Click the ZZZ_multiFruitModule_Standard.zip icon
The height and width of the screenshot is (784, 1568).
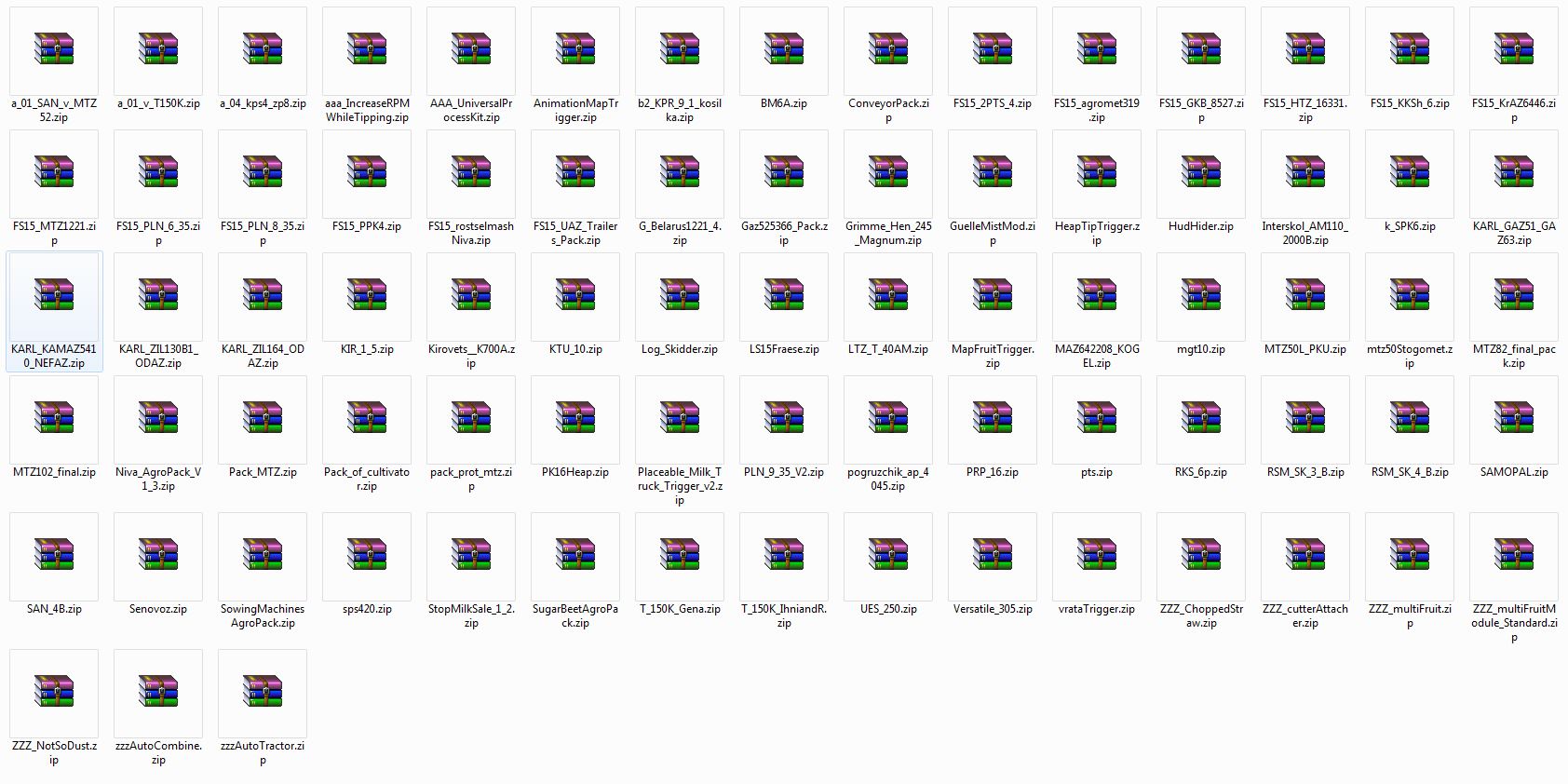pos(1514,555)
